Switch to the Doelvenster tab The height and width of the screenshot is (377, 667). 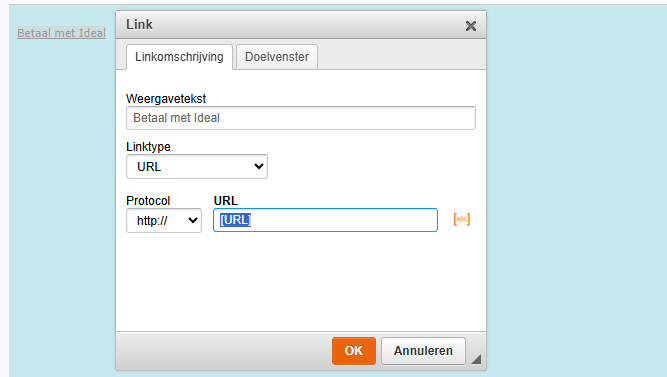click(x=277, y=57)
